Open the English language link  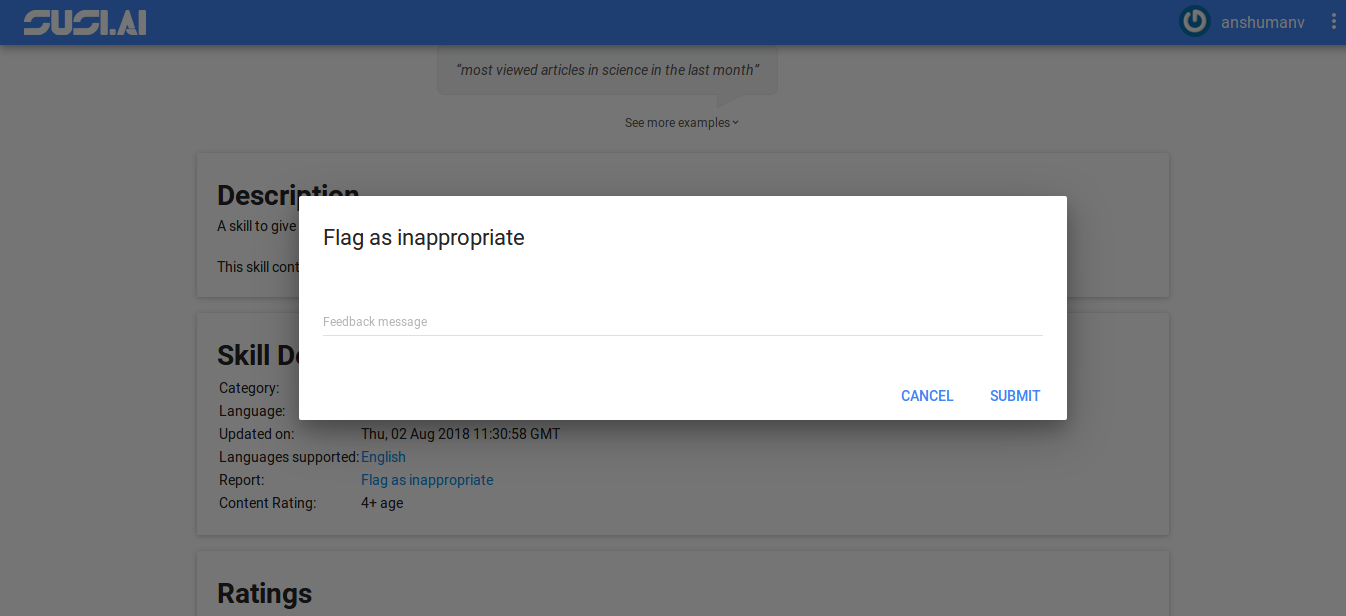[383, 457]
